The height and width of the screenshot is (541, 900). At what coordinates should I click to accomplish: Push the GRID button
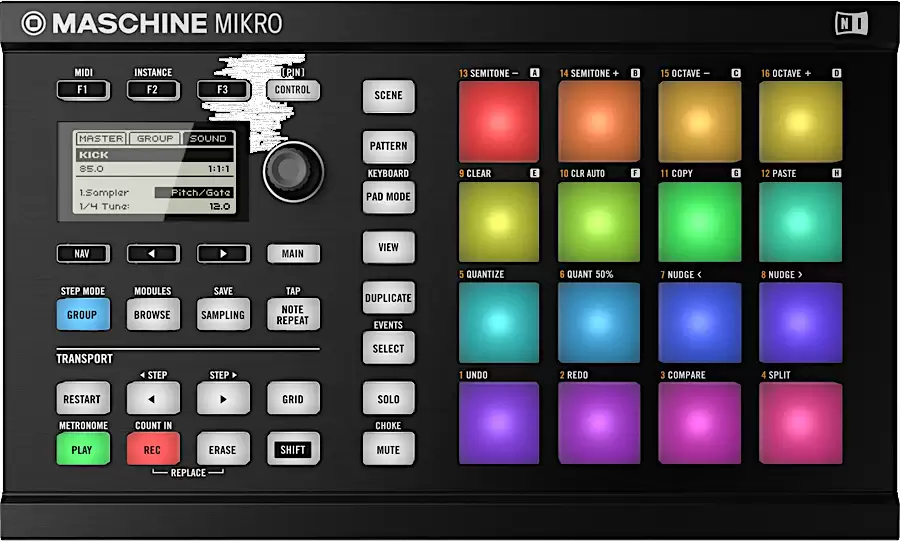point(293,399)
